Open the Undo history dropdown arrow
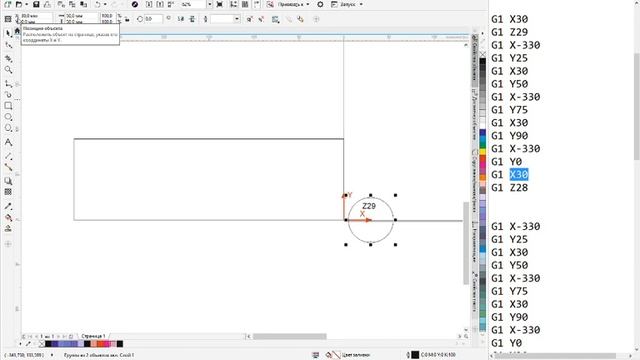This screenshot has height=360, width=640. tap(105, 4)
